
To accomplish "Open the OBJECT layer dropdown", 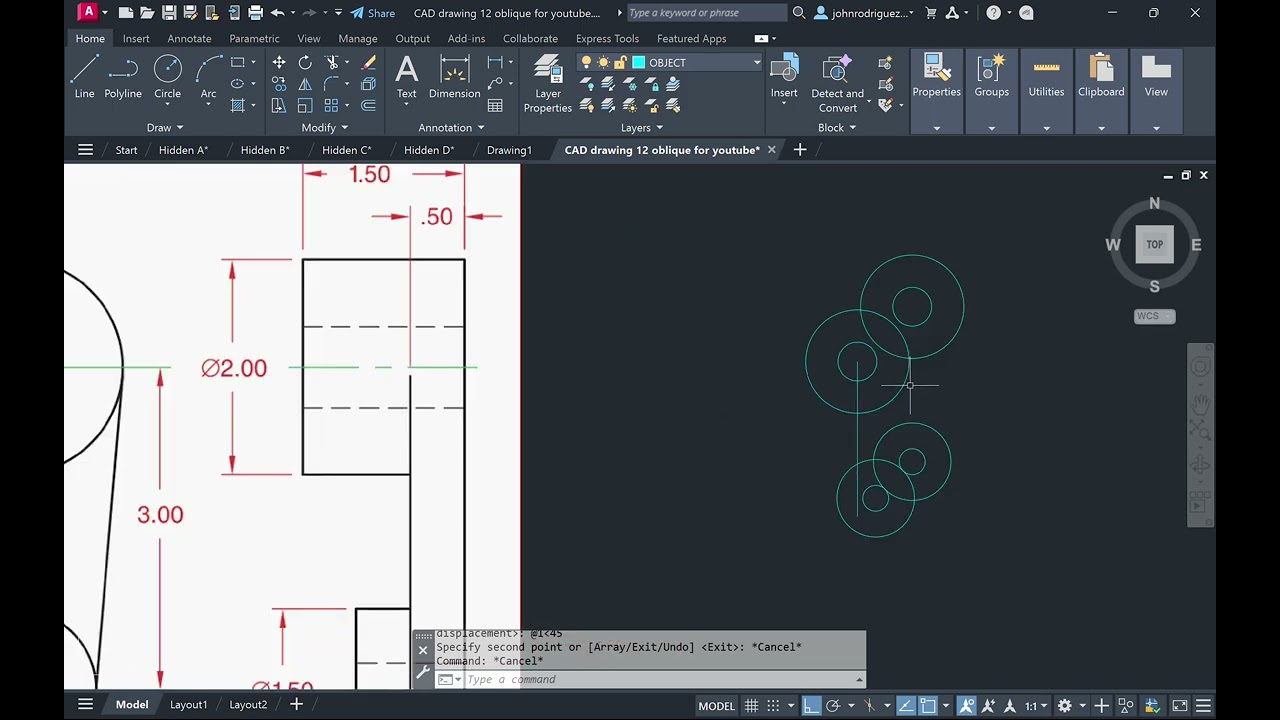I will pyautogui.click(x=756, y=62).
